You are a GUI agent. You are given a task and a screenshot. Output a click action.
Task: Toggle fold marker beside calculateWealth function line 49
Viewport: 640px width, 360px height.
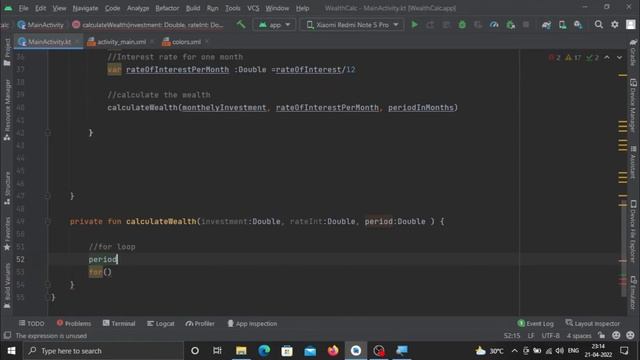(48, 221)
